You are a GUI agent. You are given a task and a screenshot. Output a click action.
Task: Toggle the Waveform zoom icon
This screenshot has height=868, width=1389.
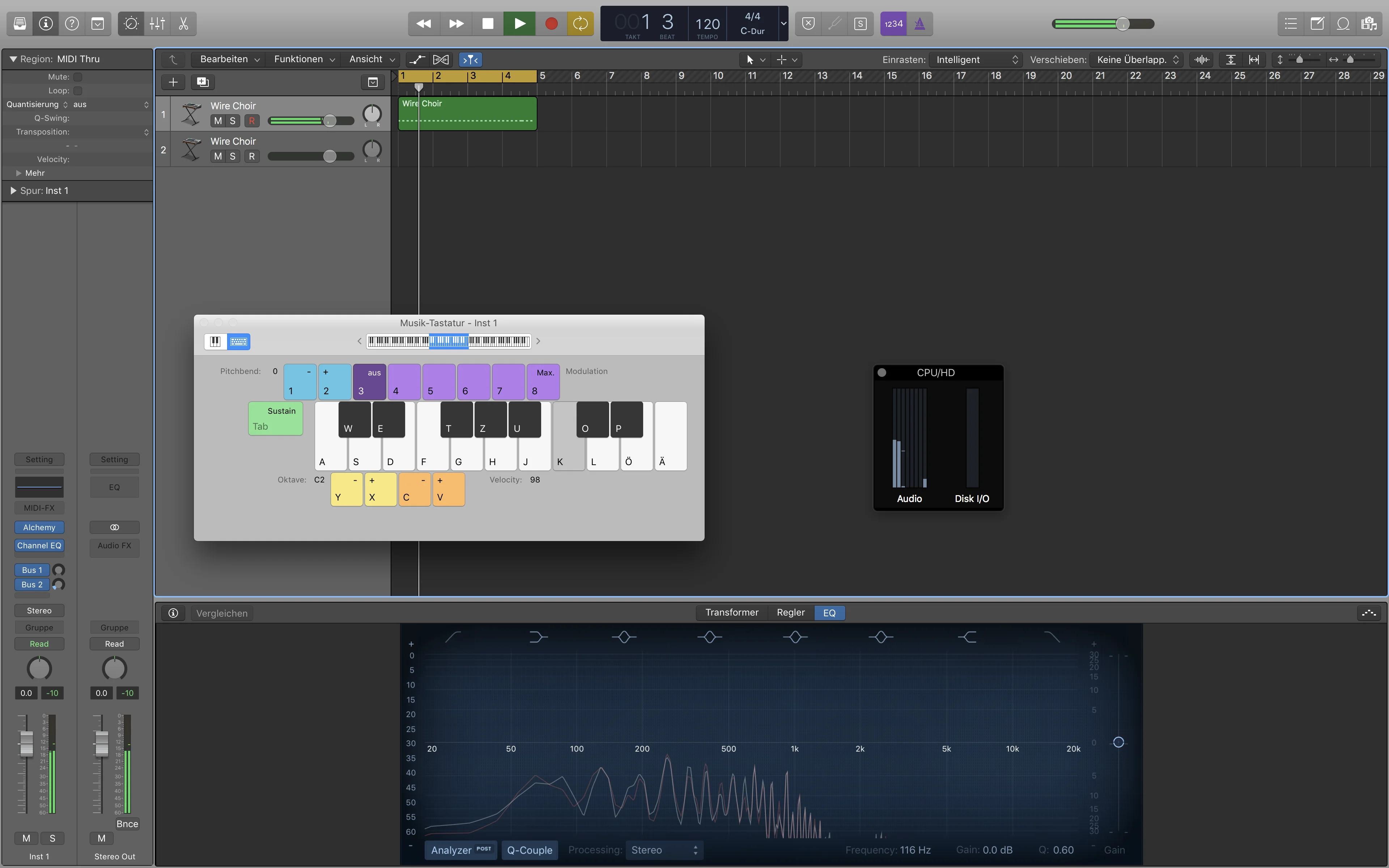tap(1201, 59)
